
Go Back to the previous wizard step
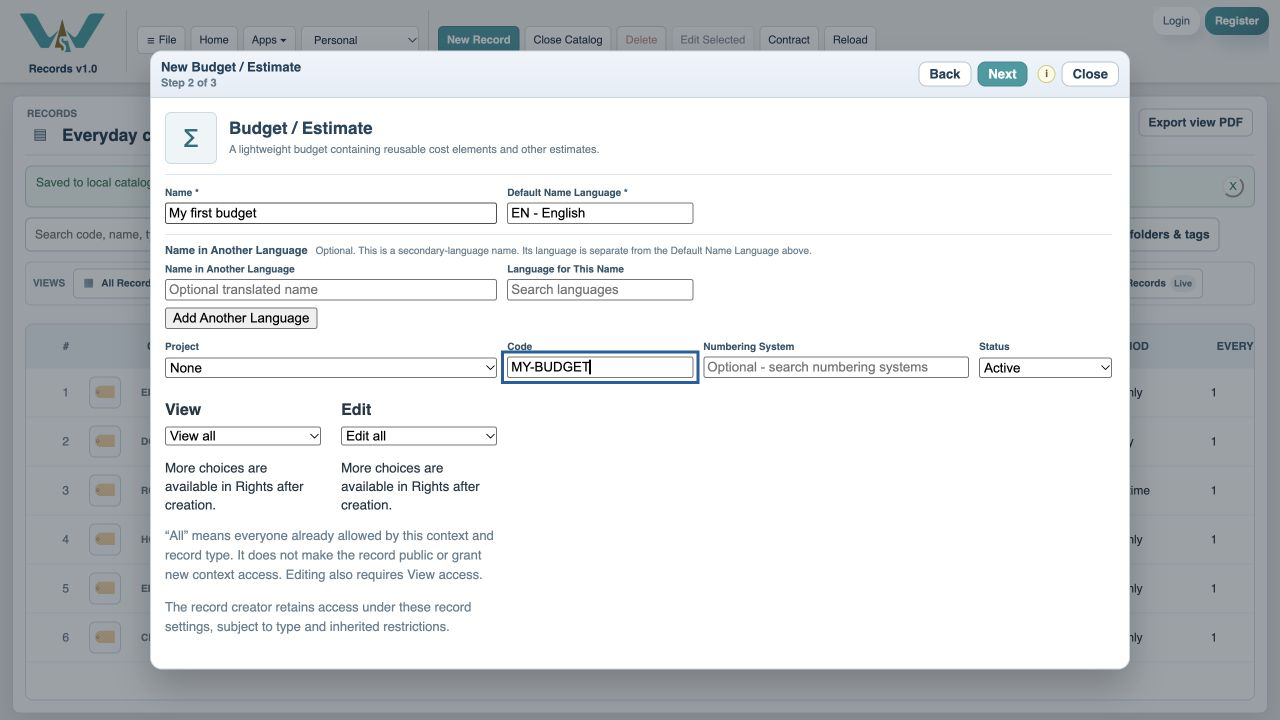(945, 74)
